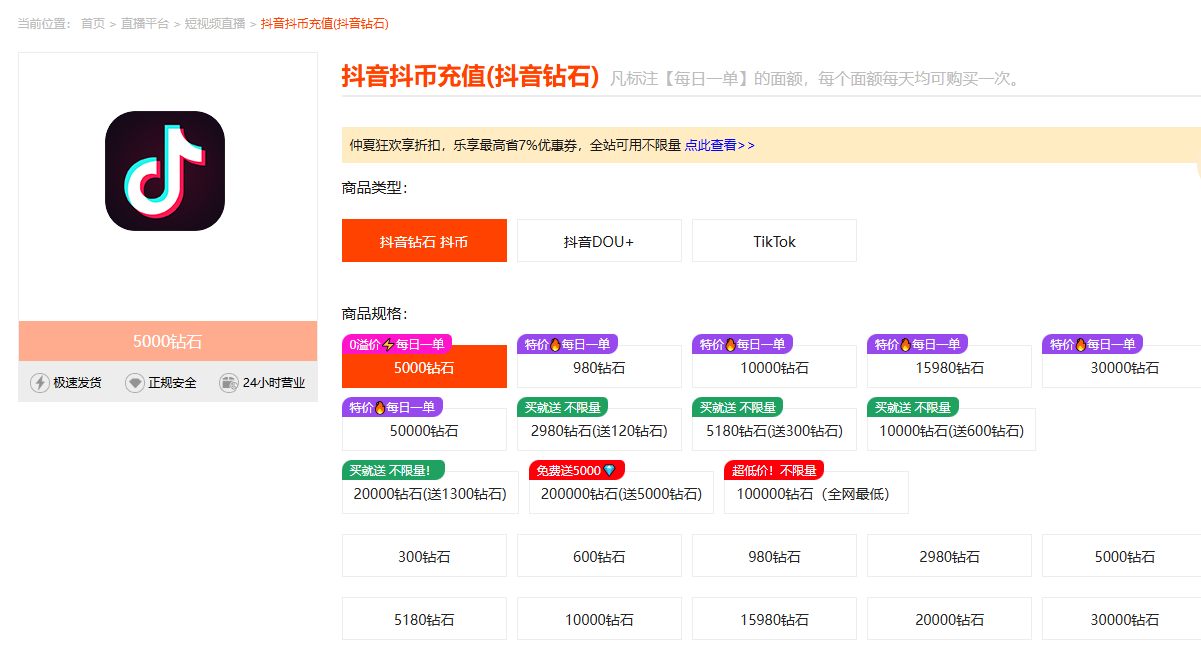
Task: Pick 200000钻石(送5000钻石) spec
Action: (x=621, y=493)
